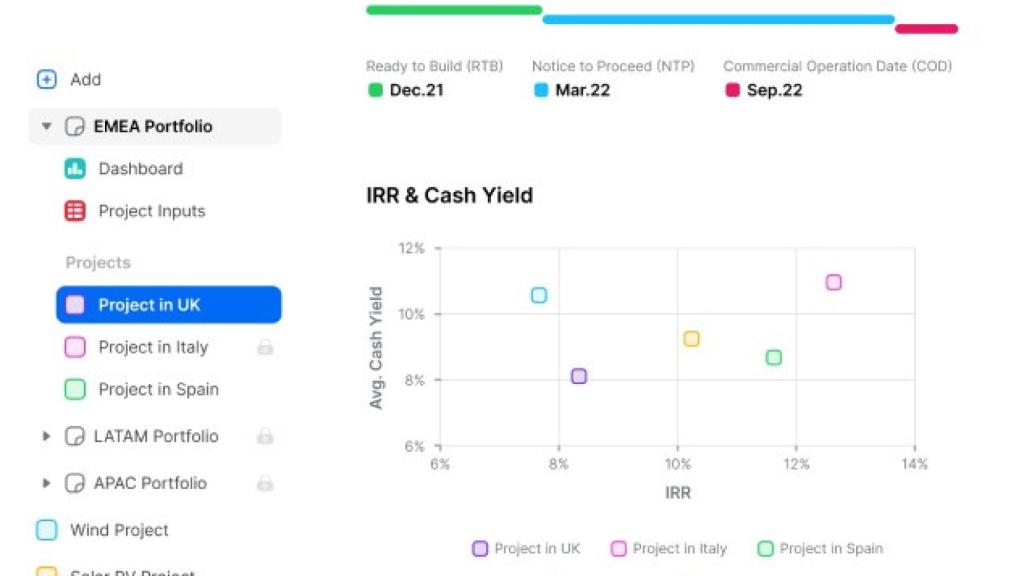Toggle Project in Spain legend entry
1024x576 pixels.
click(x=820, y=548)
